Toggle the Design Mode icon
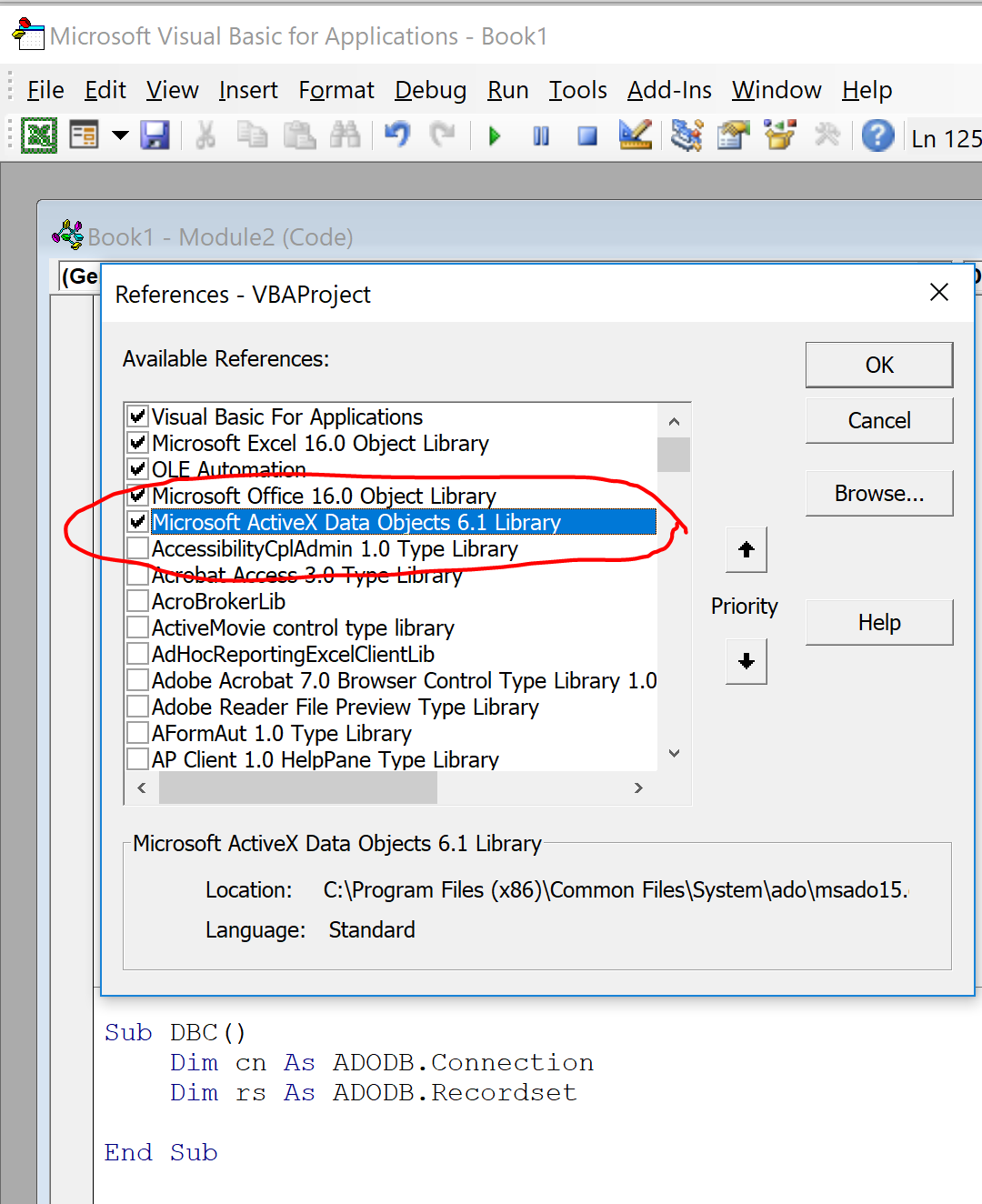Screen dimensions: 982x1204 click(x=635, y=136)
